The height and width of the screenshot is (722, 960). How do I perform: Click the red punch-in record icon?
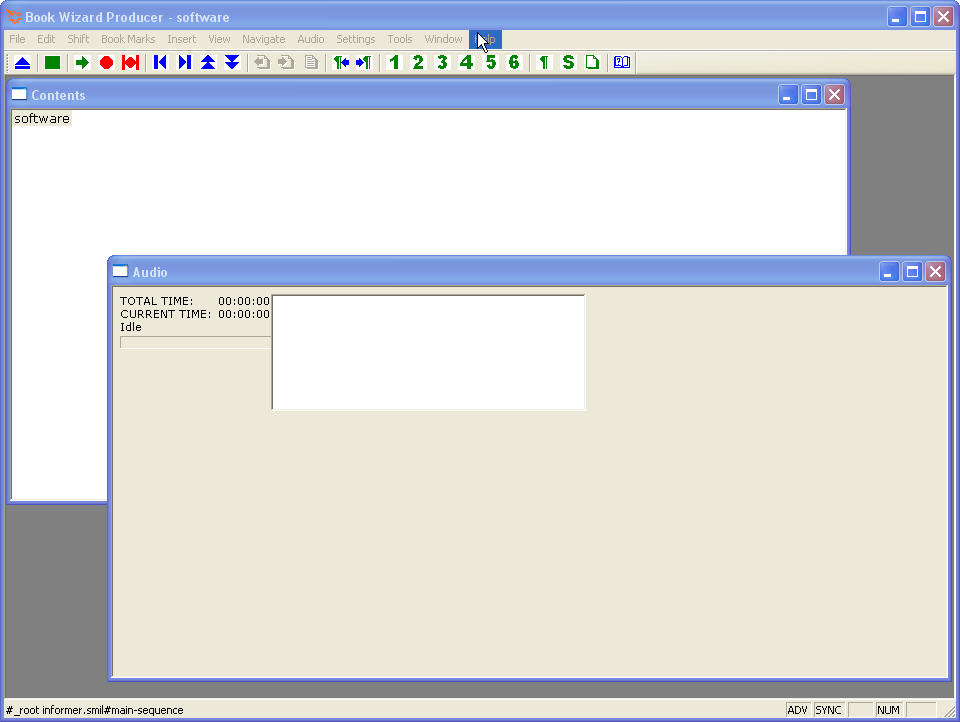click(x=130, y=62)
